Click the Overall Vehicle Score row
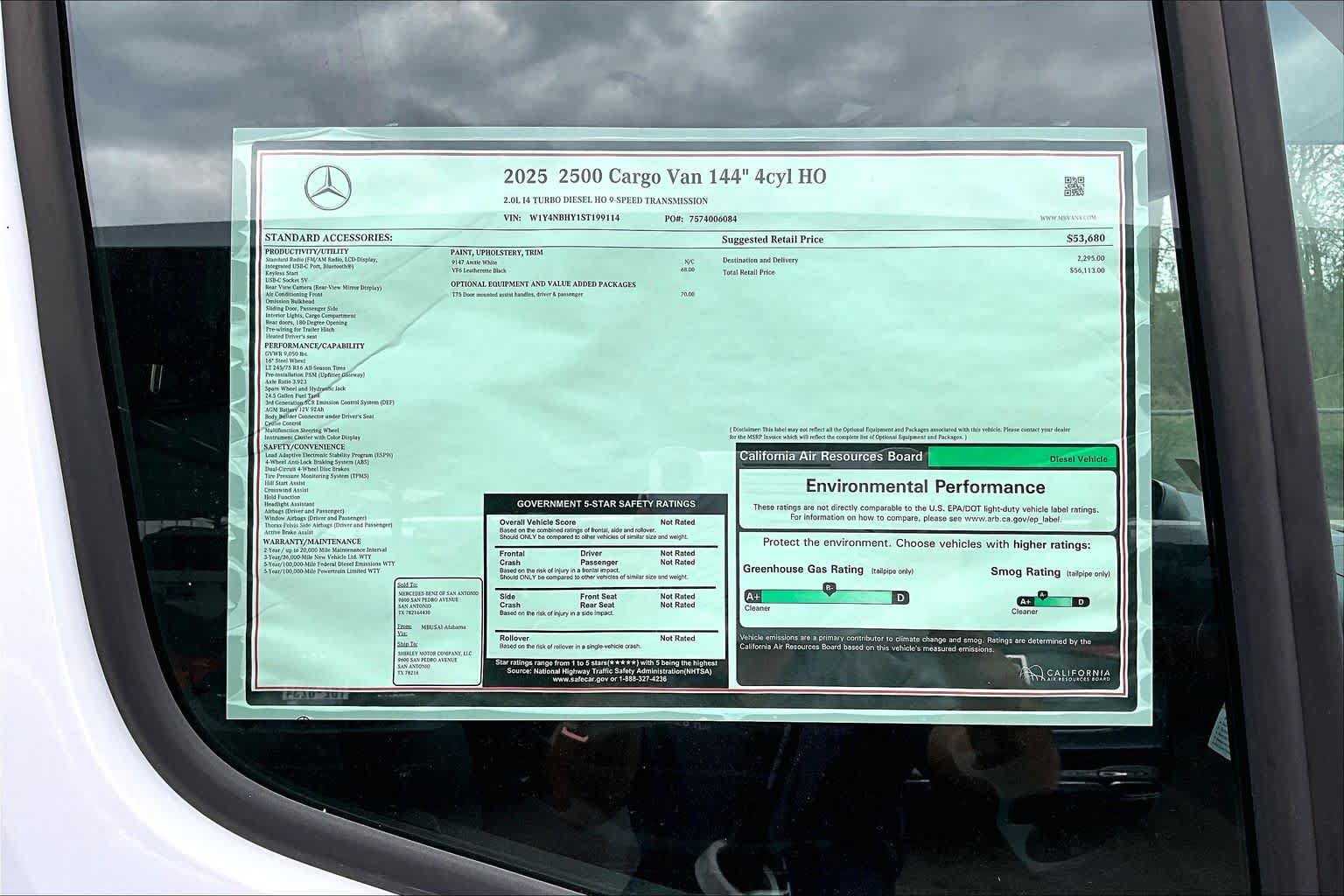 pos(606,530)
